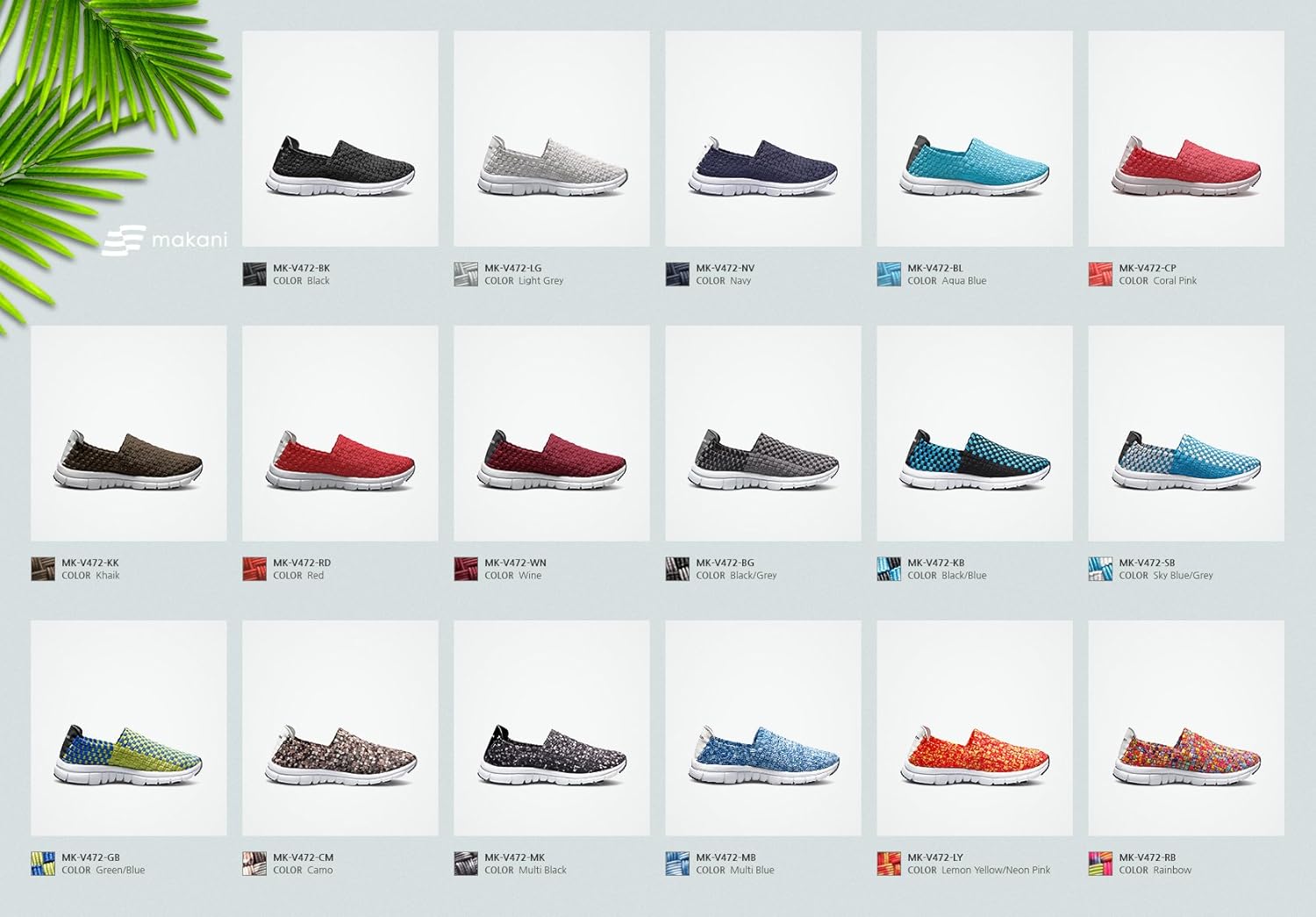This screenshot has width=1316, height=917.
Task: Pick the Green/Blue swatch
Action: [x=43, y=863]
